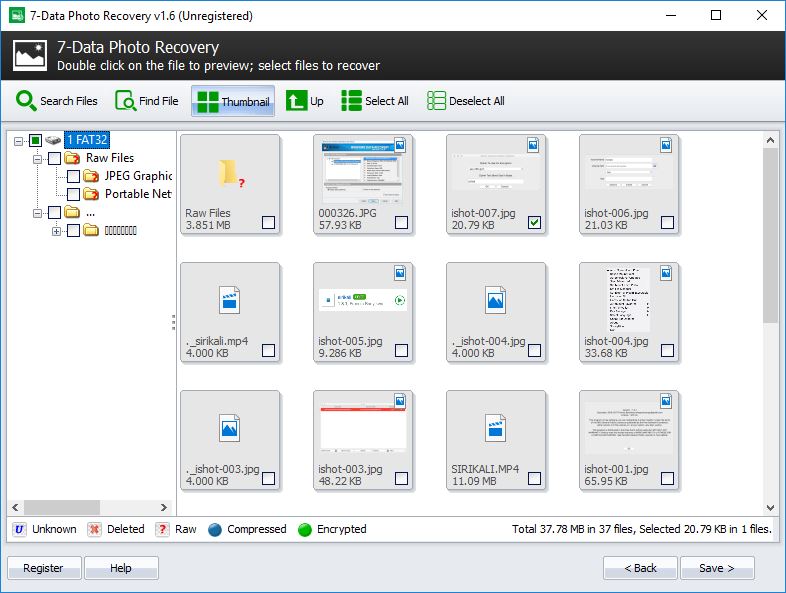Check the Portable Net tree checkbox
This screenshot has height=593, width=786.
pyautogui.click(x=73, y=194)
